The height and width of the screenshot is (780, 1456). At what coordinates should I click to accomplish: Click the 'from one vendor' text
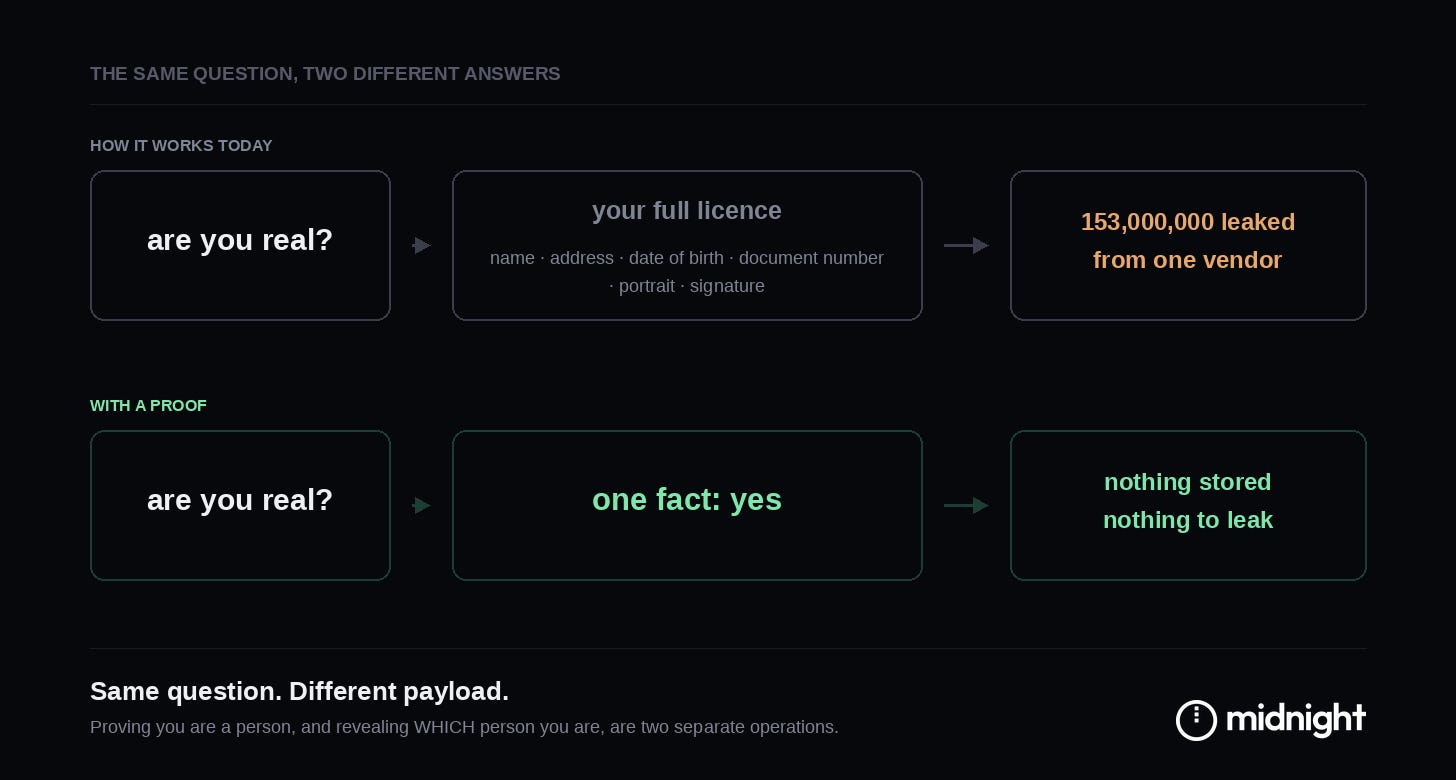coord(1188,260)
